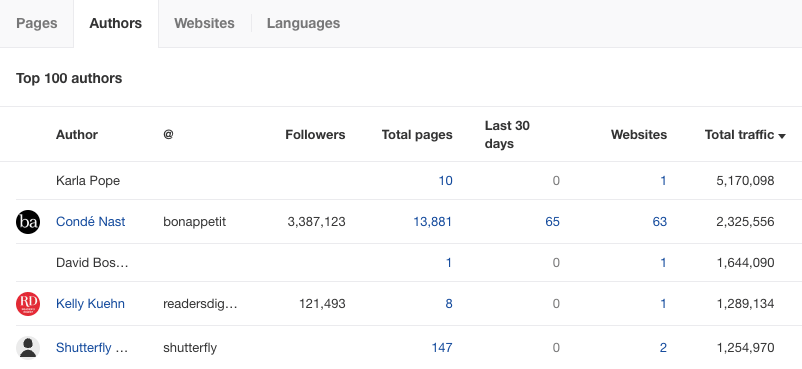The height and width of the screenshot is (369, 802).
Task: Click the Karla Pope author name
Action: pyautogui.click(x=88, y=181)
